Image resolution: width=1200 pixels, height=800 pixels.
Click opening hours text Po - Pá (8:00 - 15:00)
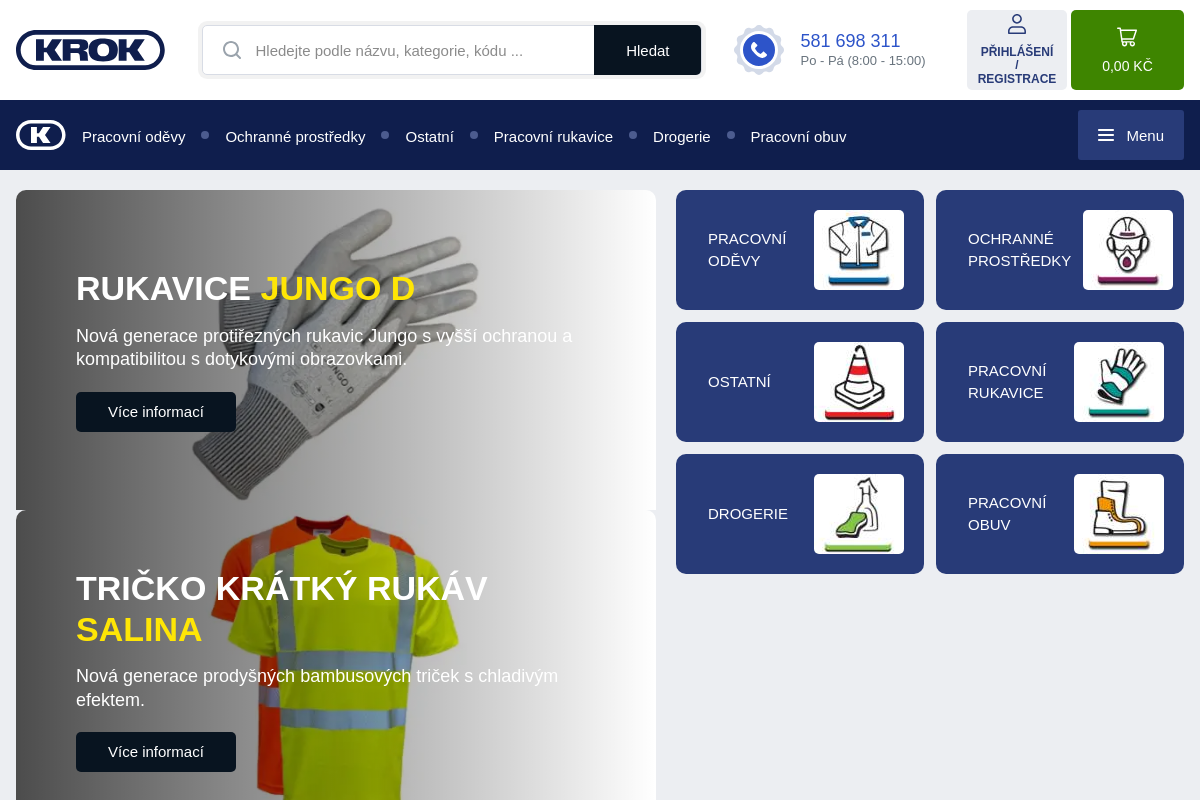(x=863, y=61)
